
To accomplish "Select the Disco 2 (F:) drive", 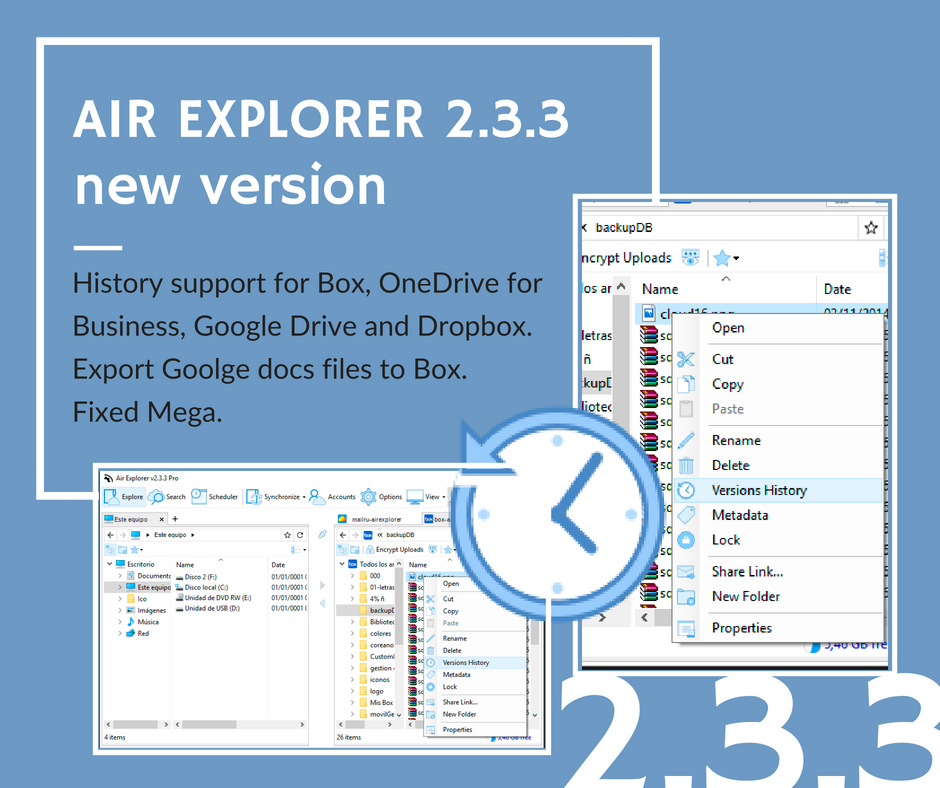I will (x=197, y=577).
